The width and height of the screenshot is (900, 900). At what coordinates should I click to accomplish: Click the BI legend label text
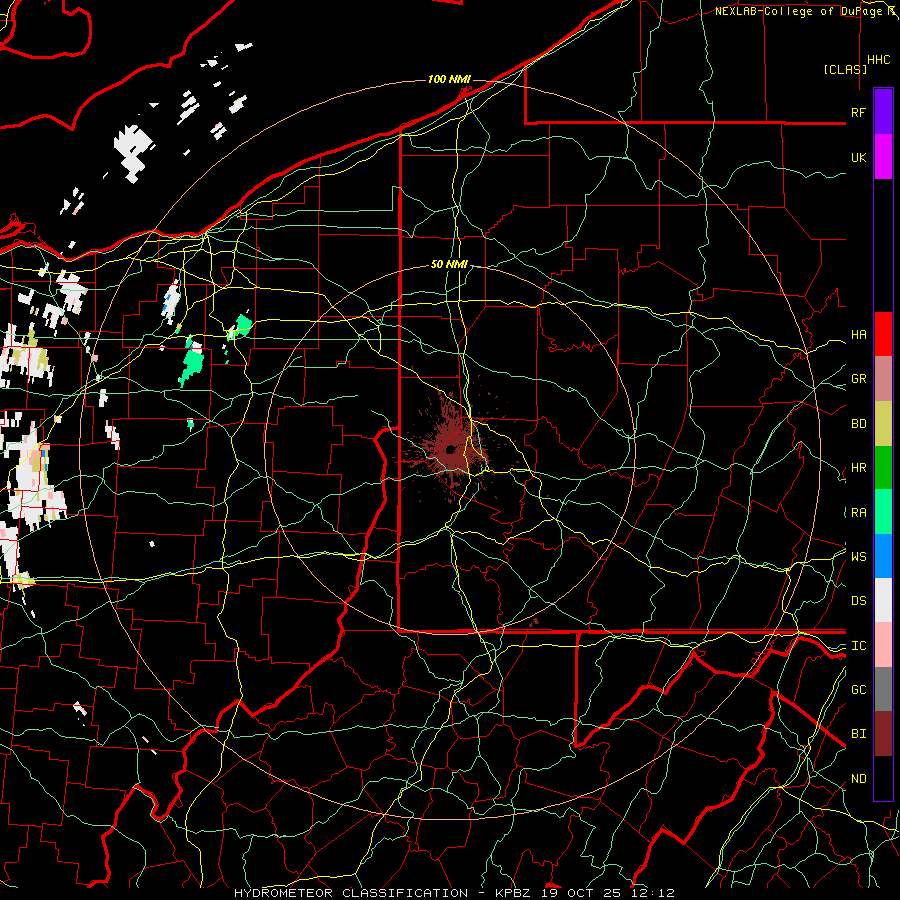[x=859, y=734]
